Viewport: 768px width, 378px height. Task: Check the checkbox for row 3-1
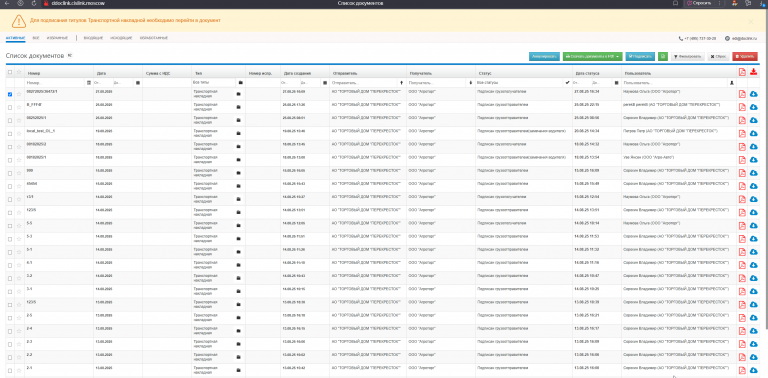[x=10, y=291]
